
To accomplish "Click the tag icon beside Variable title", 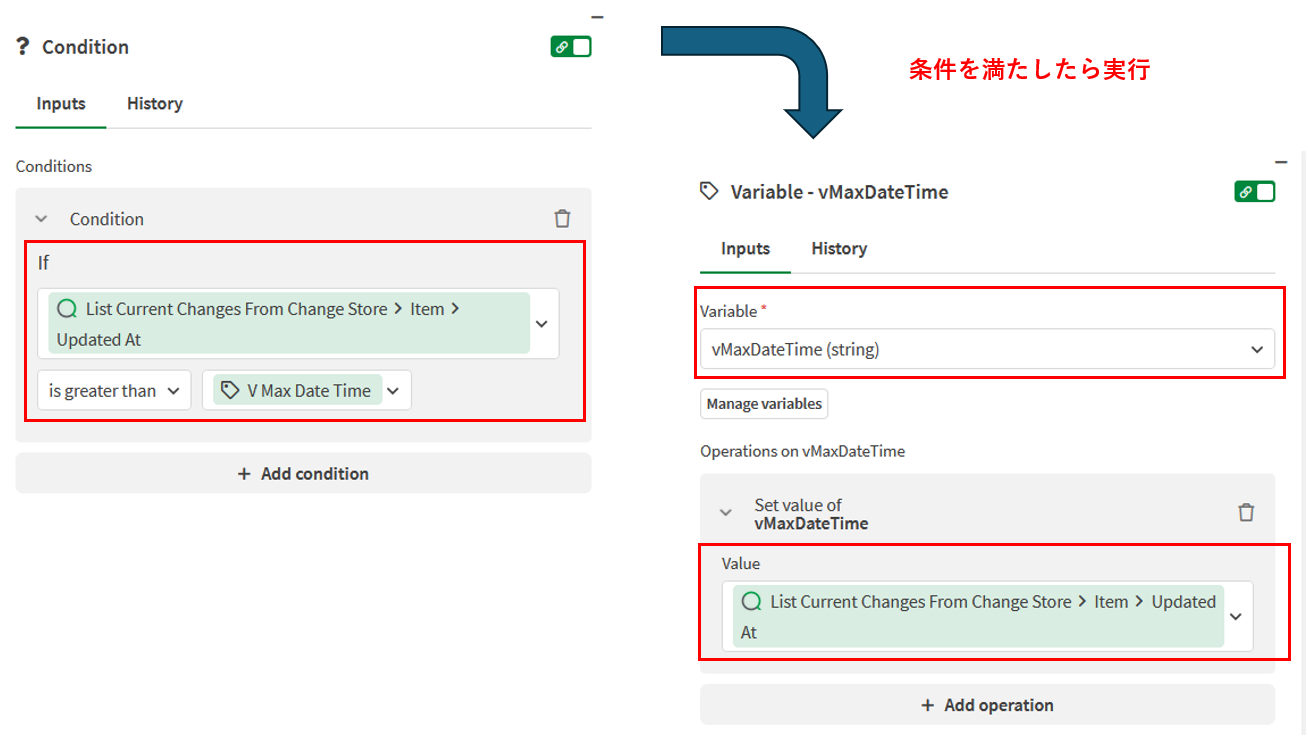I will tap(709, 191).
